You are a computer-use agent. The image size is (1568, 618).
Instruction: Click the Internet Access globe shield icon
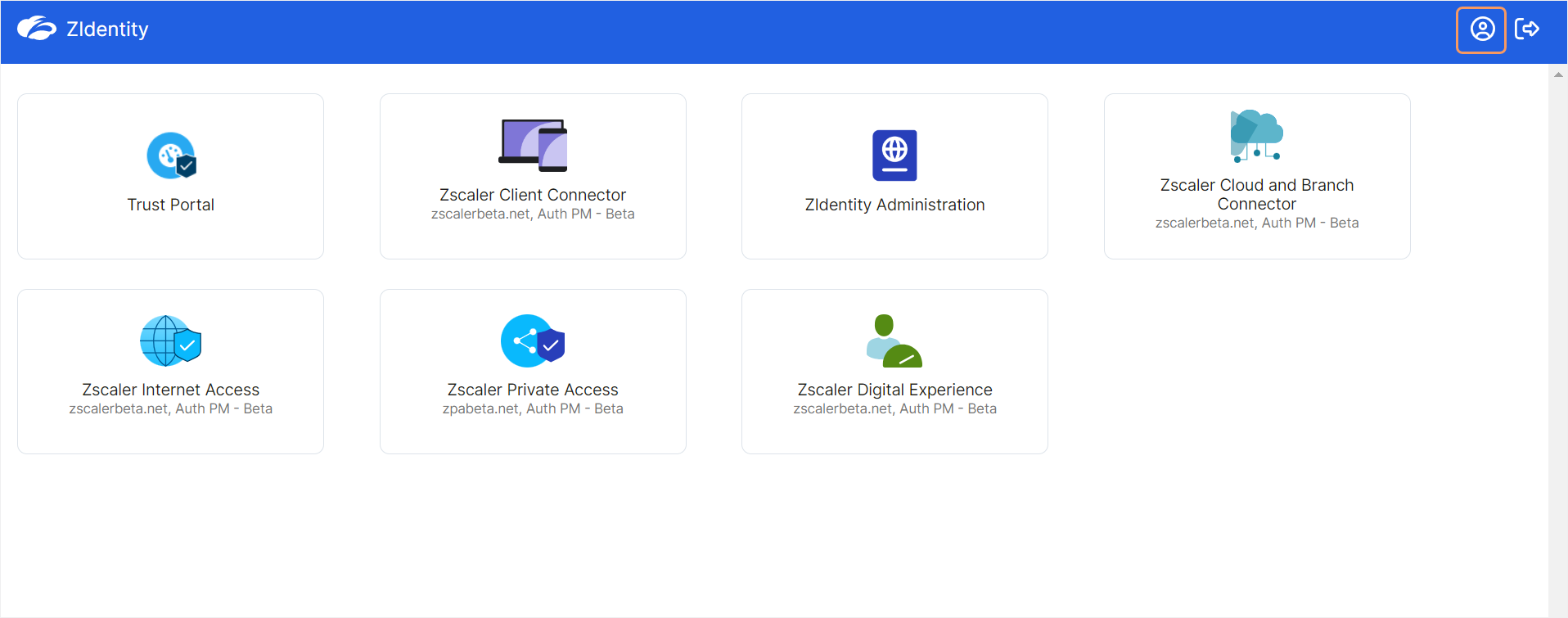[170, 341]
